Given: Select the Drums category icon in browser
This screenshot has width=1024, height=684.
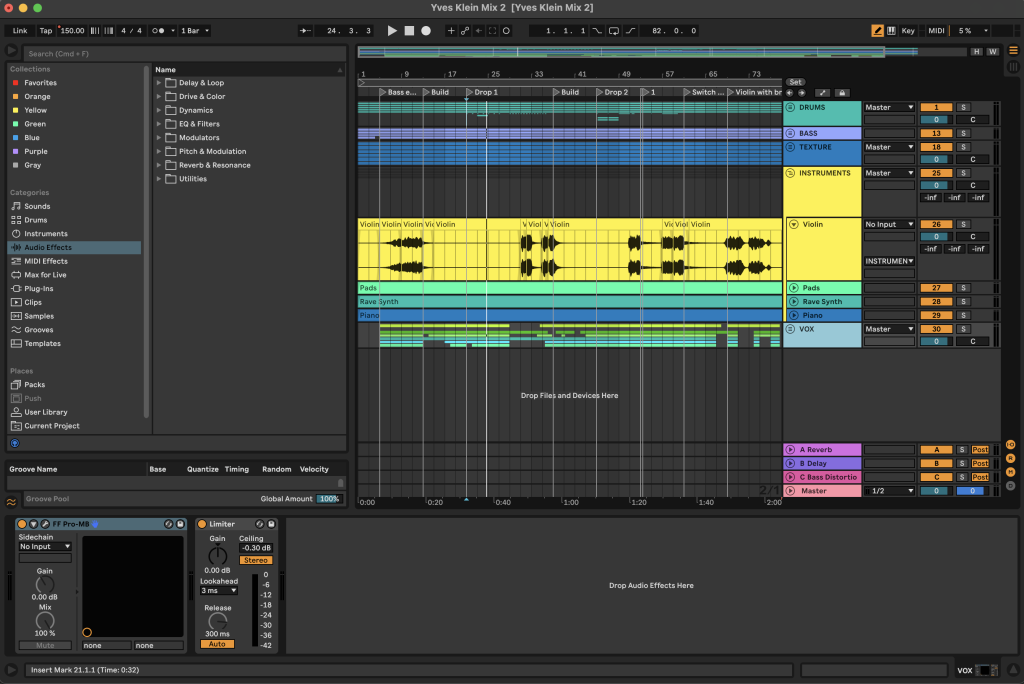Looking at the screenshot, I should pyautogui.click(x=16, y=220).
